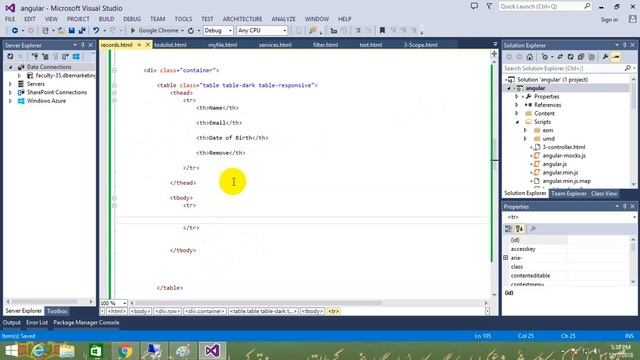Open the DEBUG menu
Screen dimensions: 640x360
pos(131,19)
